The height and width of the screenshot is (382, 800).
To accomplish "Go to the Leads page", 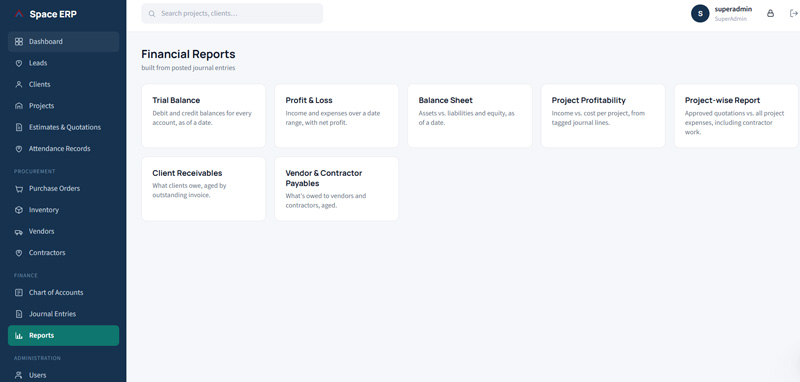I will pos(63,63).
